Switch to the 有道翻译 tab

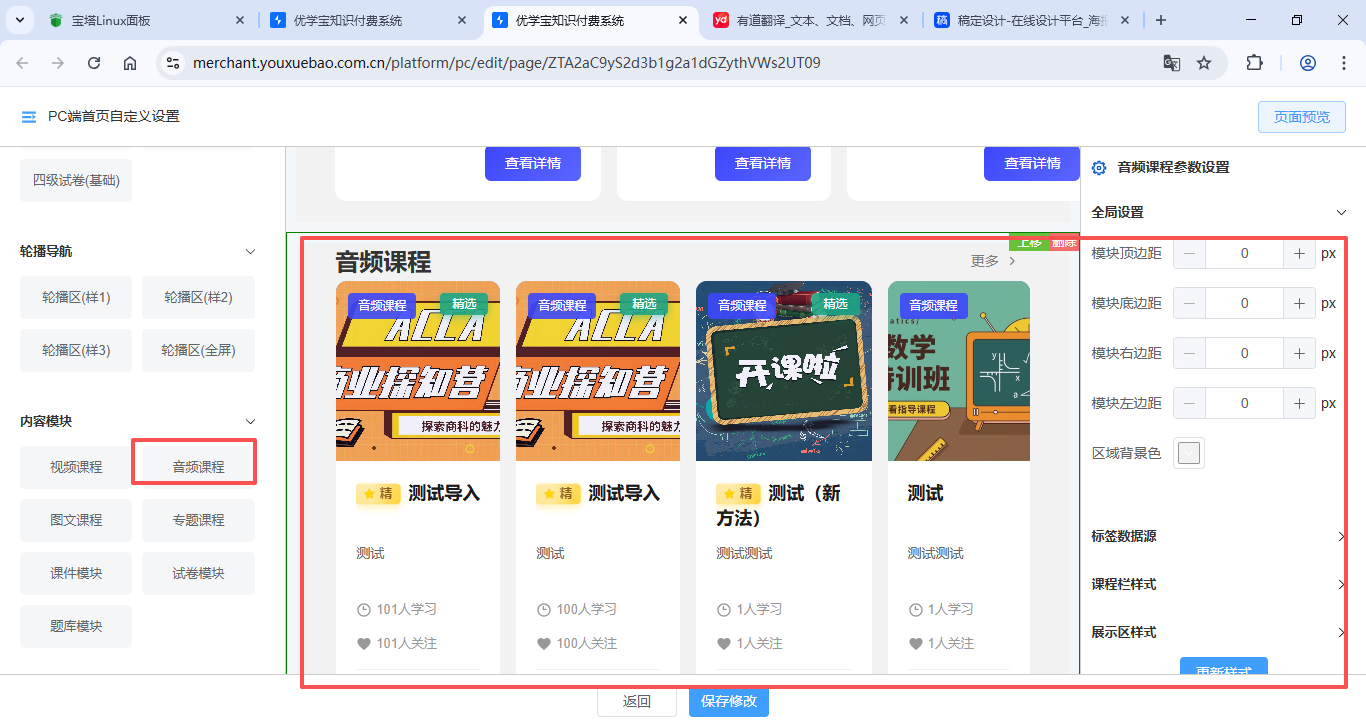[x=810, y=20]
